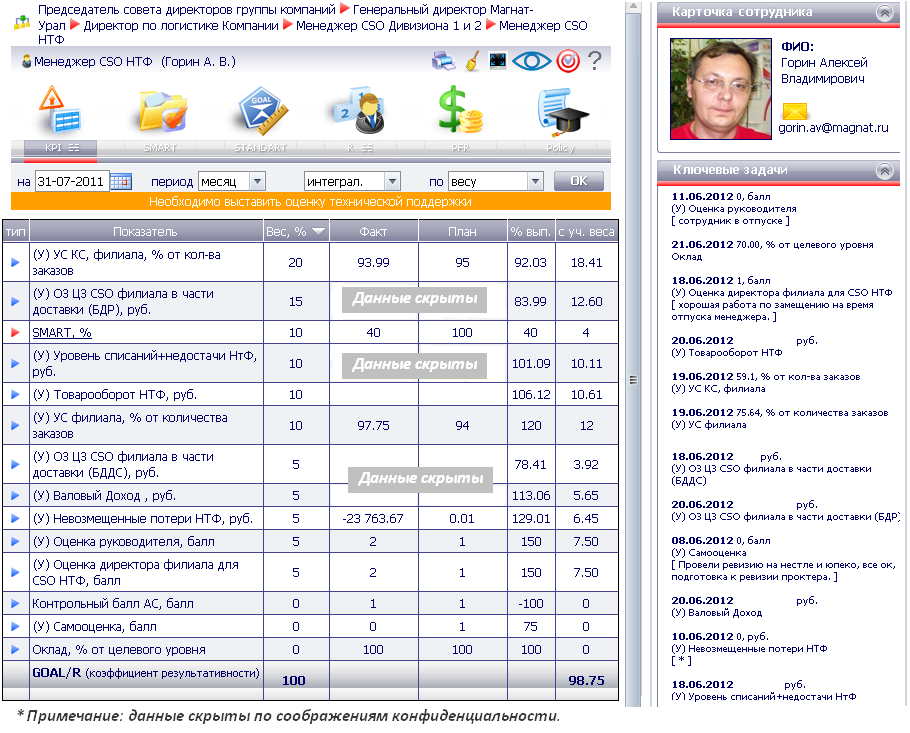Image resolution: width=910 pixels, height=733 pixels.
Task: Switch to the STANDART tab
Action: (x=261, y=148)
